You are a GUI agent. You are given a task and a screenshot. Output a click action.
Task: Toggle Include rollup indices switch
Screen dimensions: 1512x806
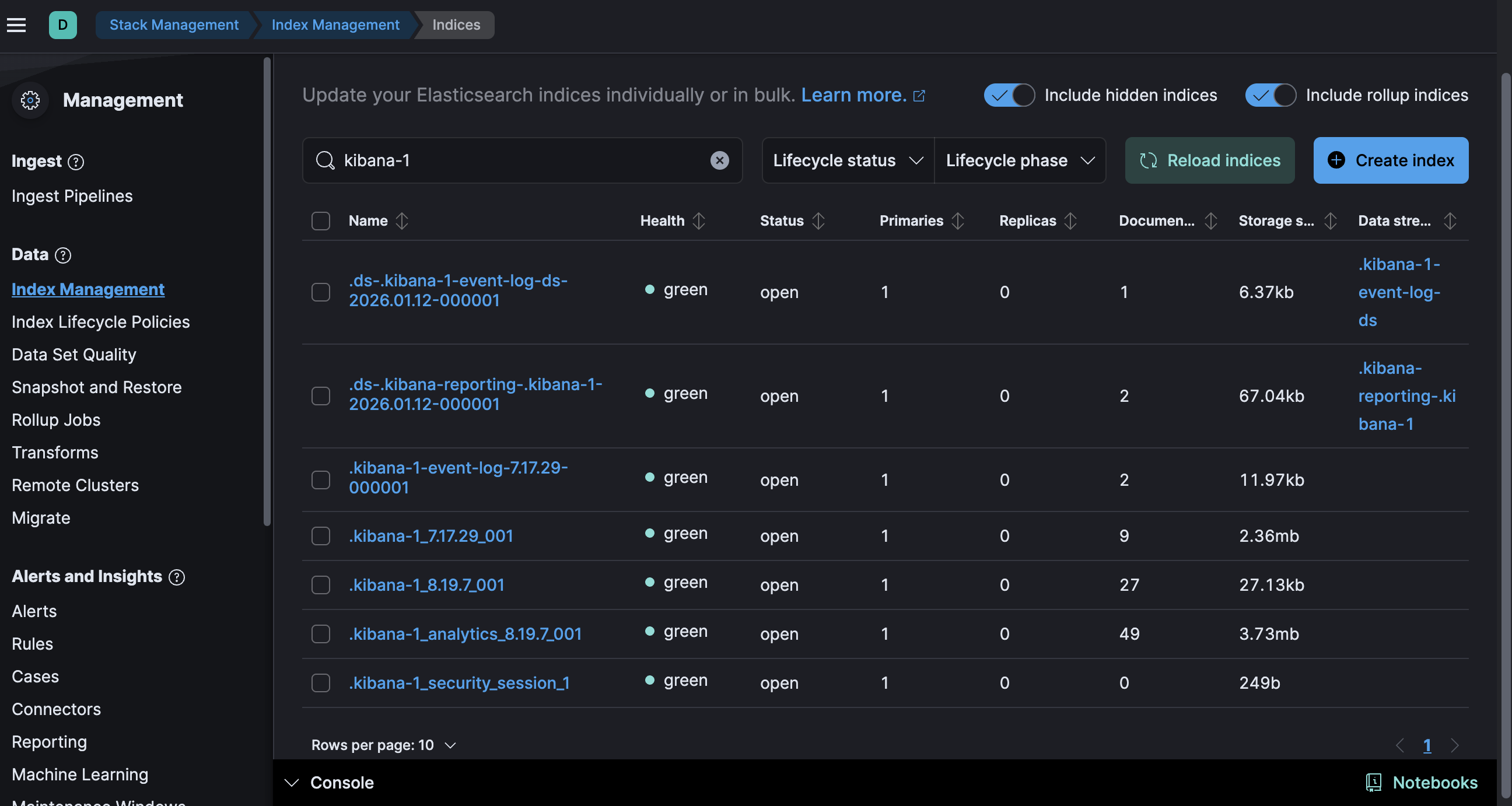pos(1270,95)
